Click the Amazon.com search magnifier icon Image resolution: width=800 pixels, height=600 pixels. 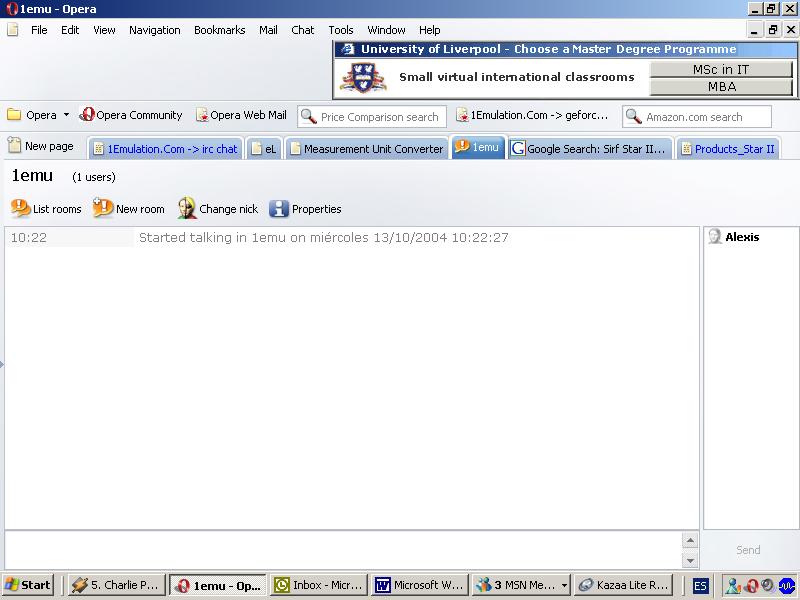click(x=634, y=116)
